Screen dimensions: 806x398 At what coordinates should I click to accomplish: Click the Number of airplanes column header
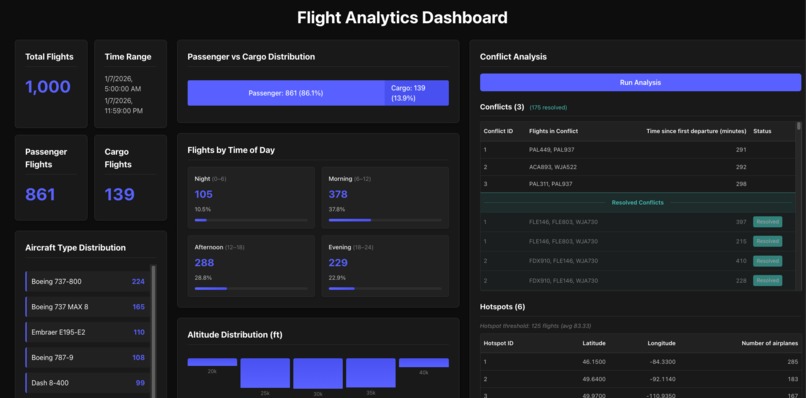click(770, 343)
